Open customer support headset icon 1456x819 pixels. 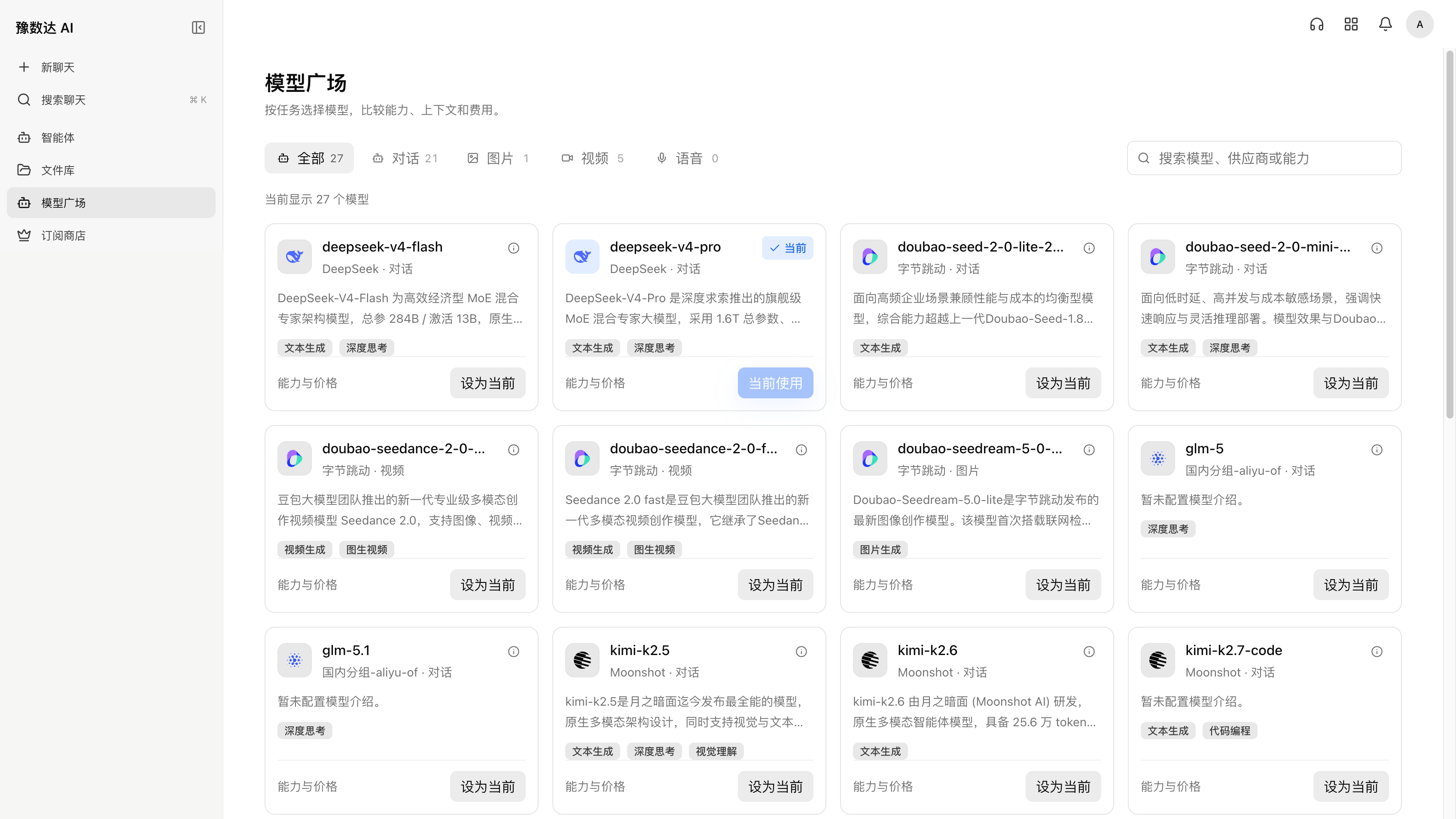(x=1316, y=24)
